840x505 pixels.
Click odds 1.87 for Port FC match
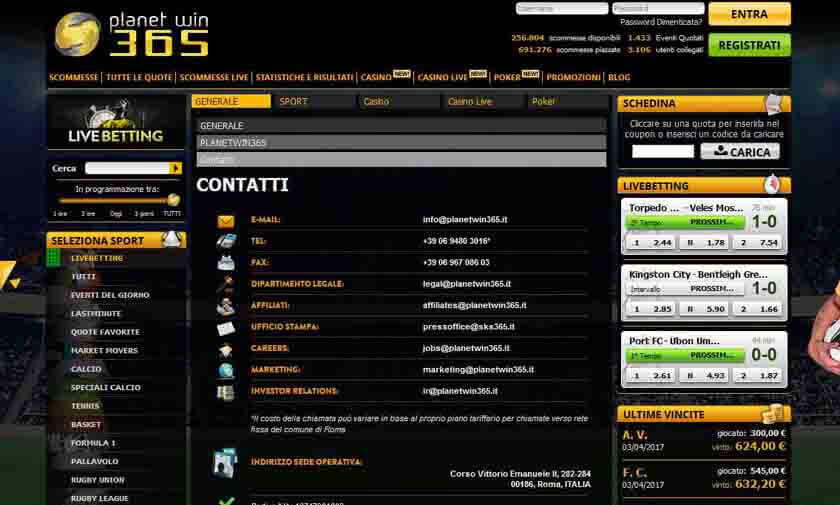[x=758, y=375]
